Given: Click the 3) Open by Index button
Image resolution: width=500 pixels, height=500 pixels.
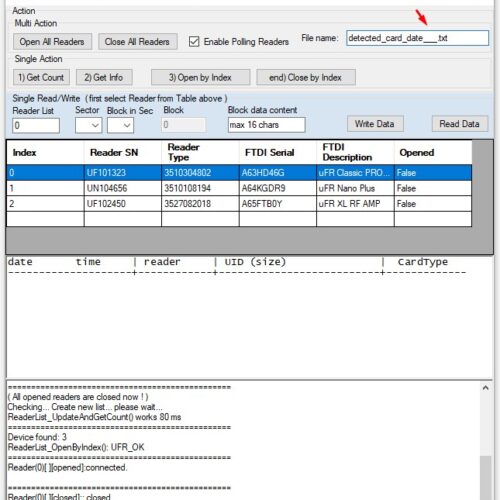Looking at the screenshot, I should 200,77.
